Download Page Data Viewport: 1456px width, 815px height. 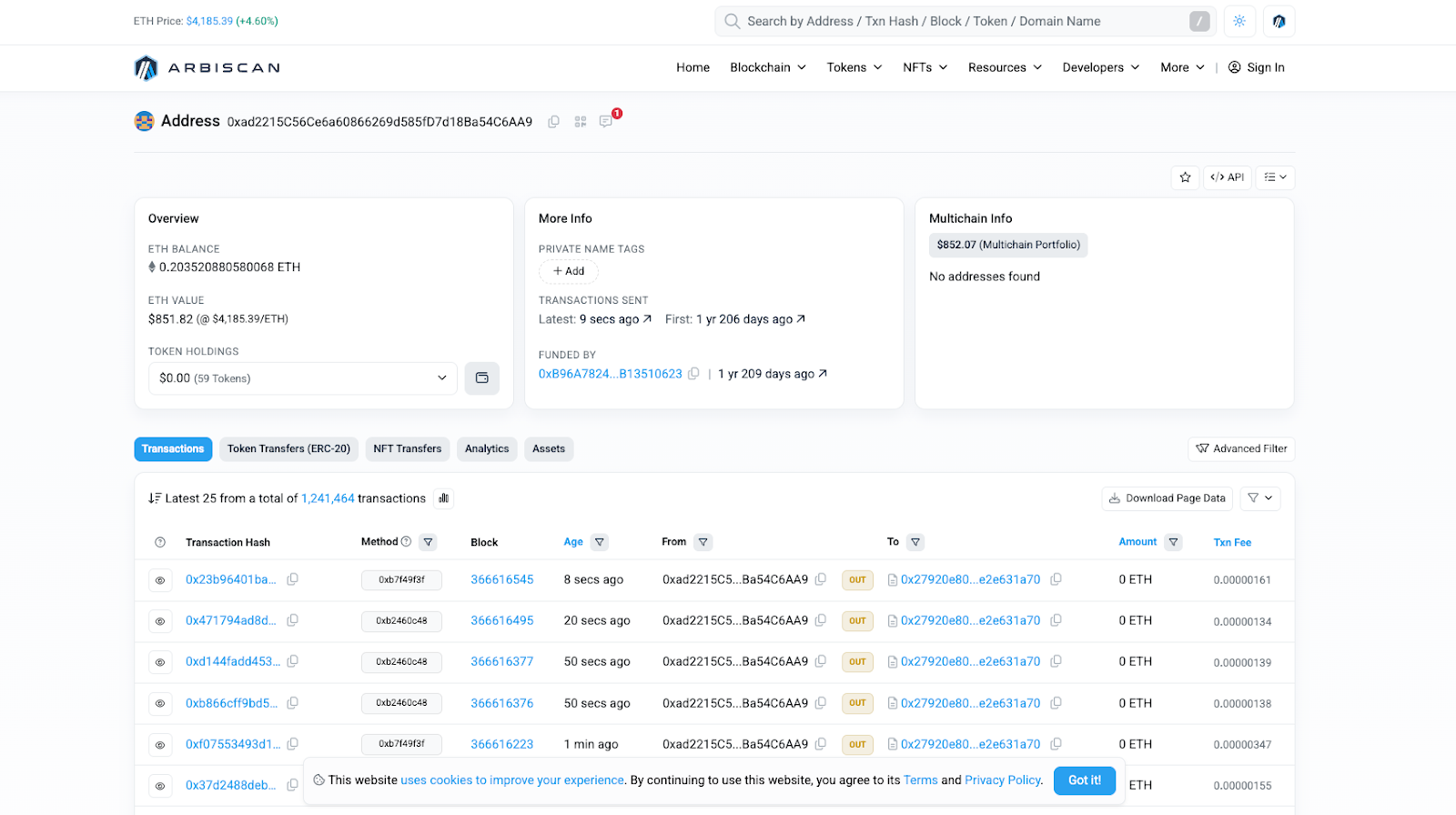[1168, 498]
